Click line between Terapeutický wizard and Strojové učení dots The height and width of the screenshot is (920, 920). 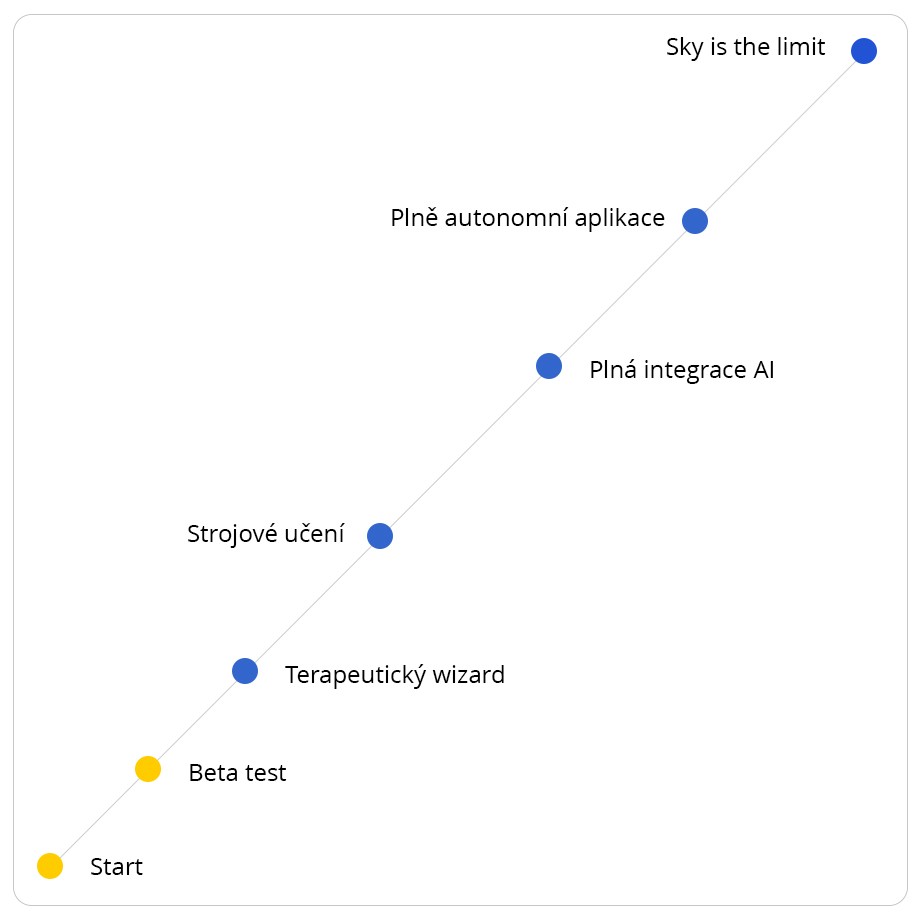[312, 604]
